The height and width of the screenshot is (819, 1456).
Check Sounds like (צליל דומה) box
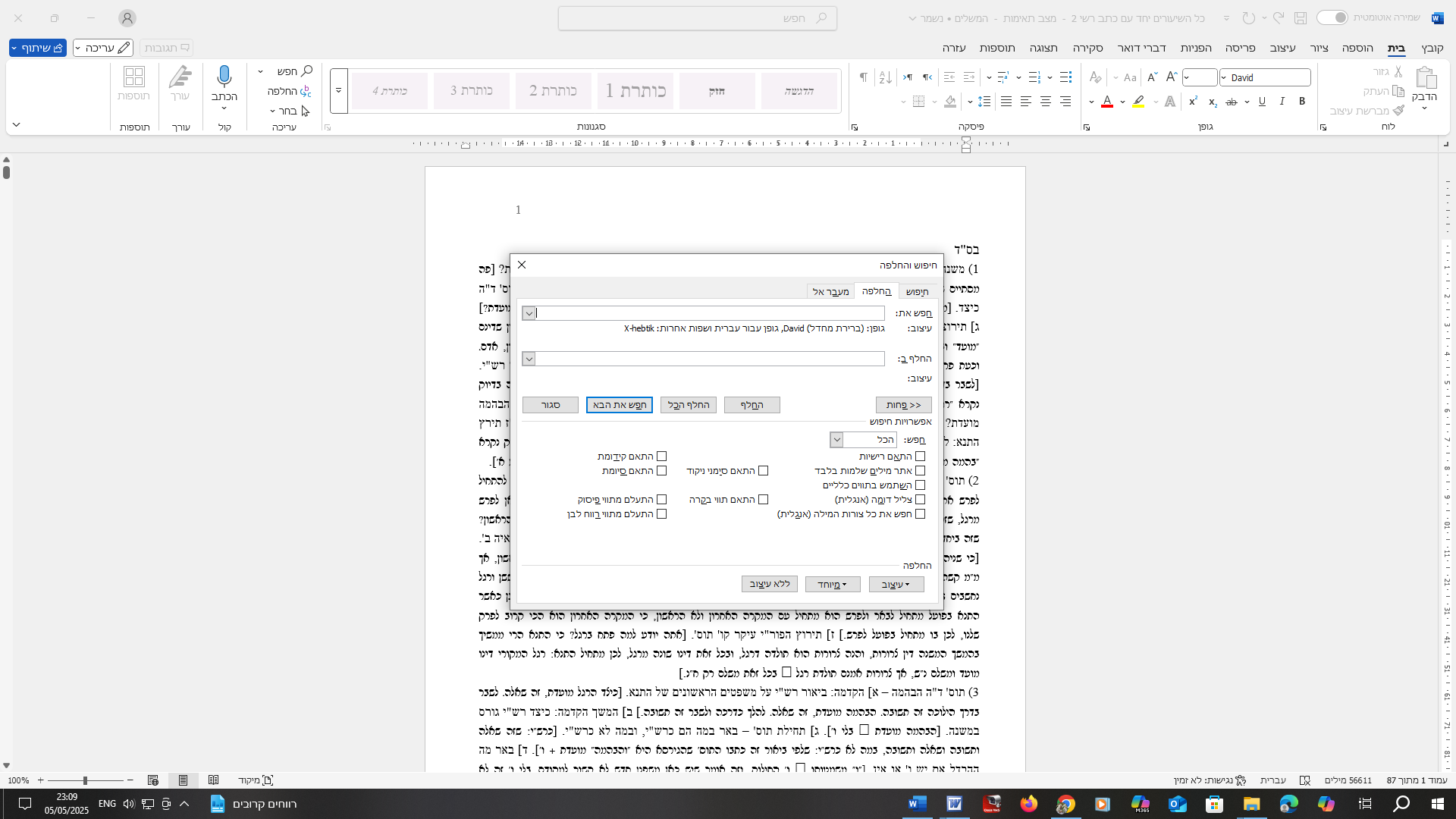[920, 500]
